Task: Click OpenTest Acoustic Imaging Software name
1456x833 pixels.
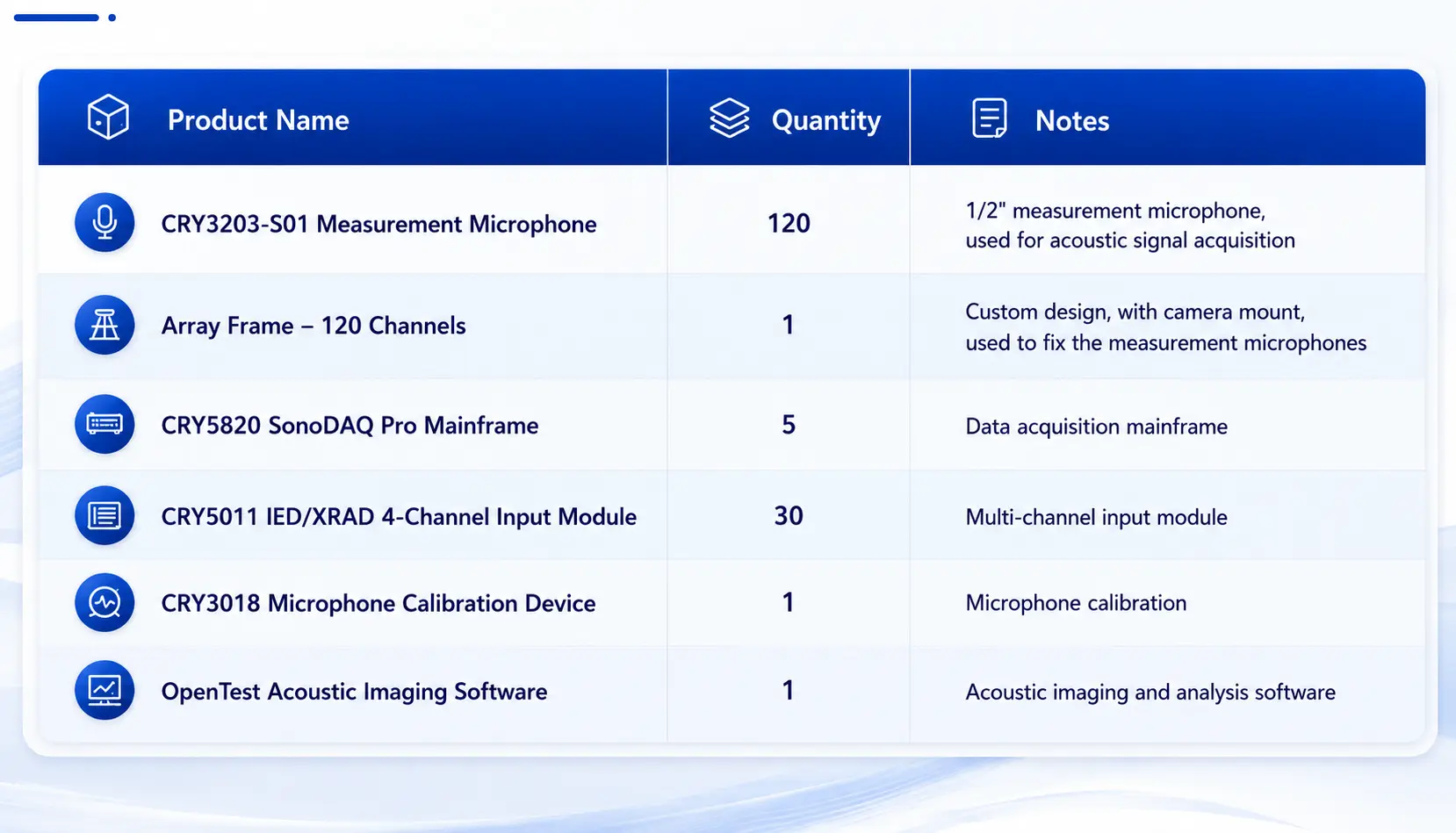Action: click(354, 692)
